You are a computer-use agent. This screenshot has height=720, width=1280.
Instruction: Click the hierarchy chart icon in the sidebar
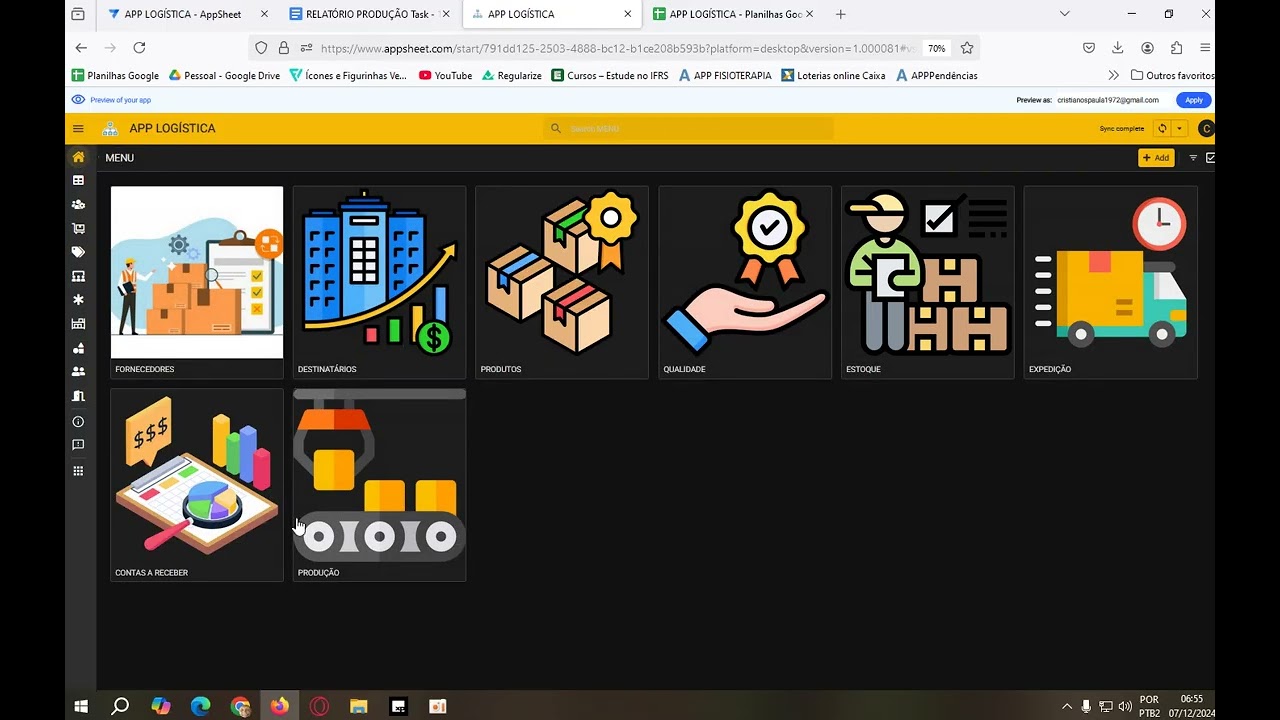[x=78, y=276]
